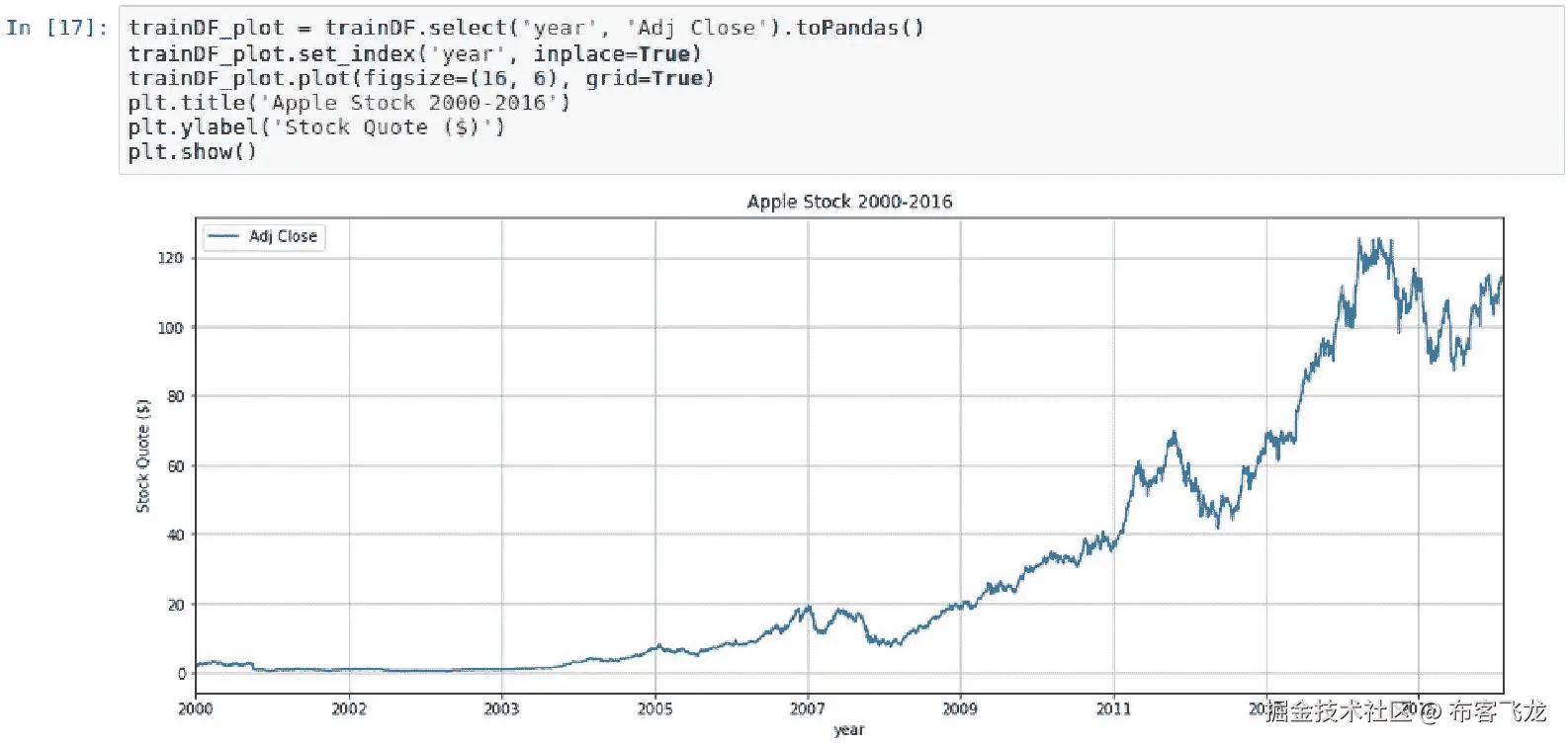
Task: Click the plt.show() code line
Action: [192, 152]
